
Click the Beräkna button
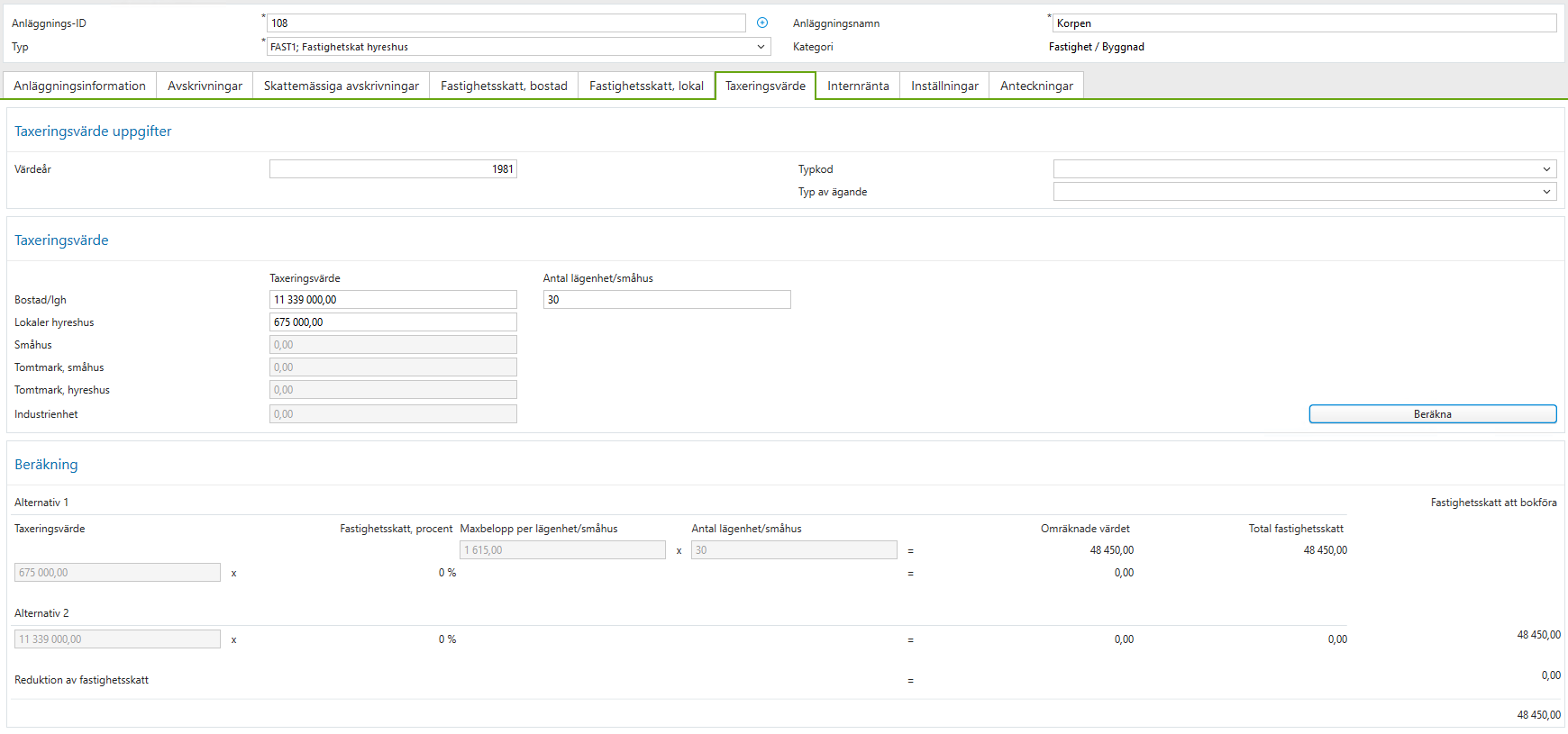click(x=1433, y=414)
